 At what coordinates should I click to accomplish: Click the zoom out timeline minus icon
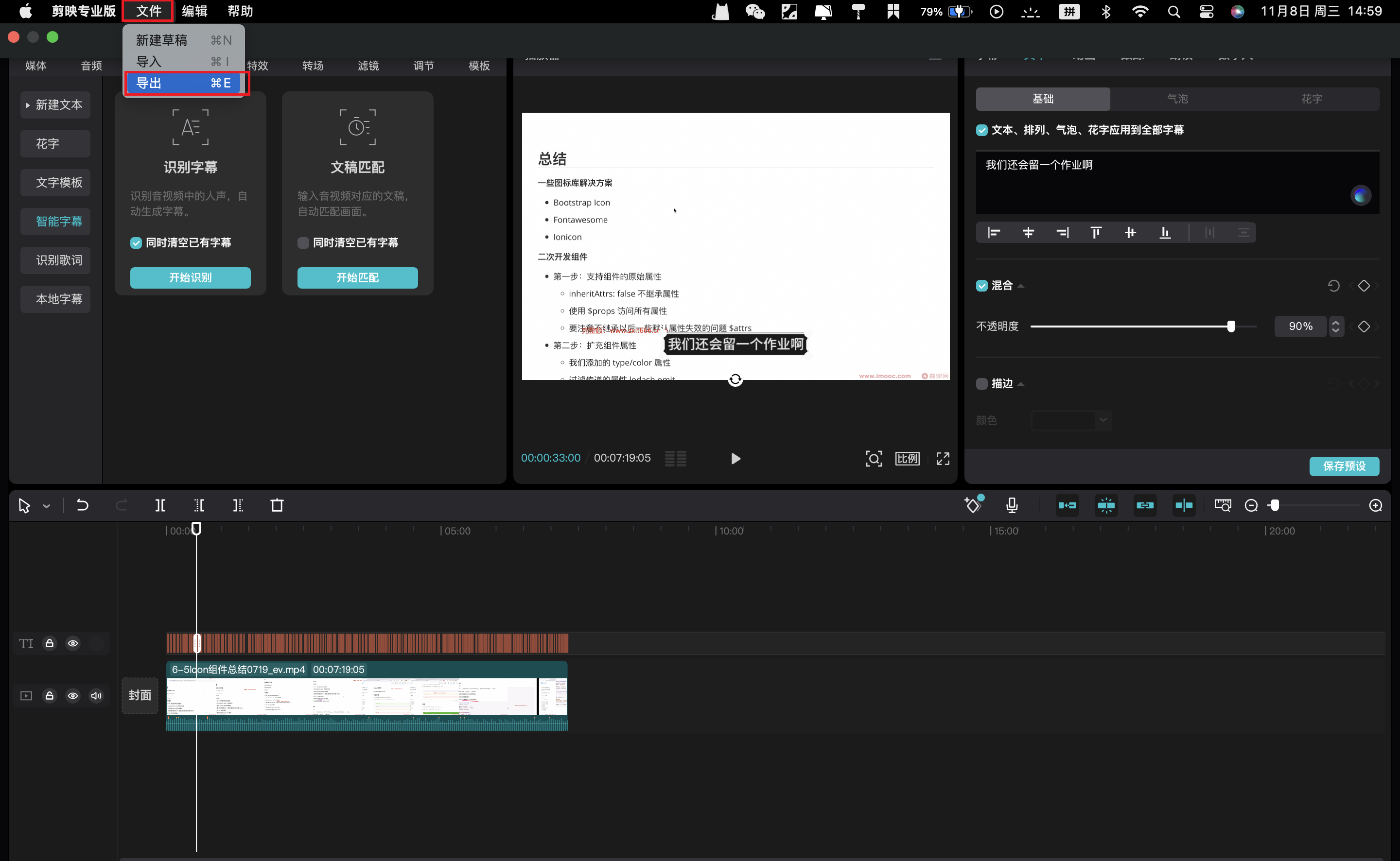coord(1251,506)
